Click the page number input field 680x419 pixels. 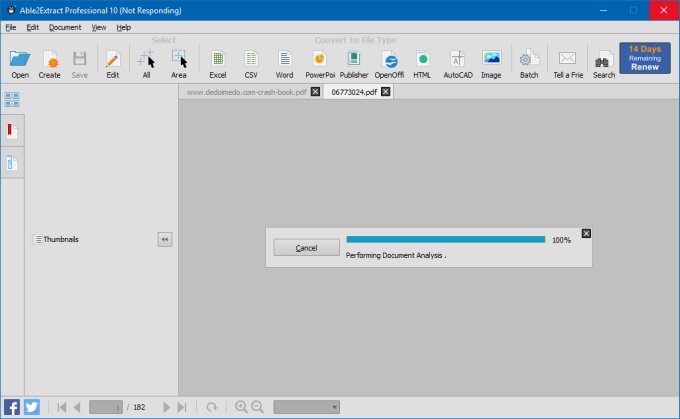pyautogui.click(x=106, y=407)
